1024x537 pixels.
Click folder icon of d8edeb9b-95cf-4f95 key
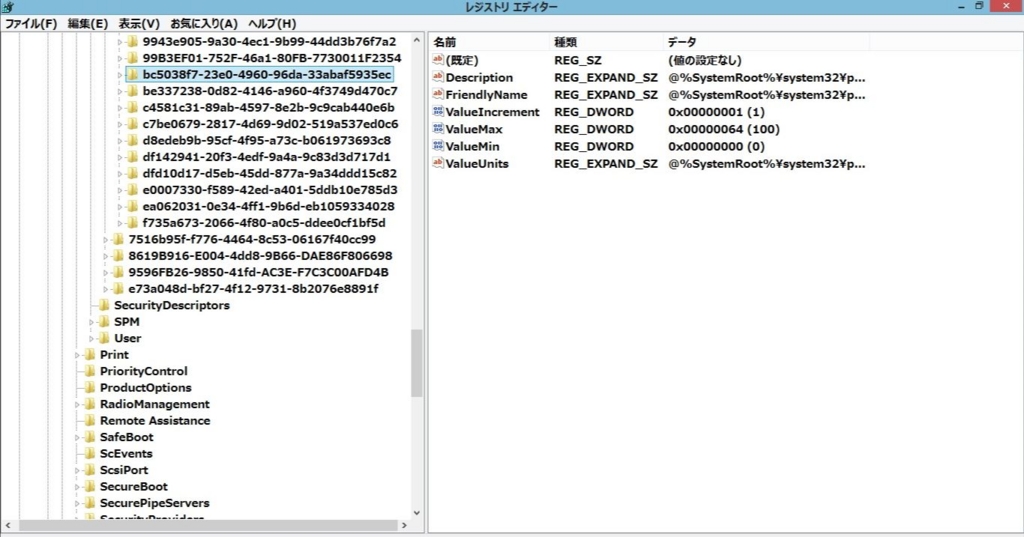(133, 140)
